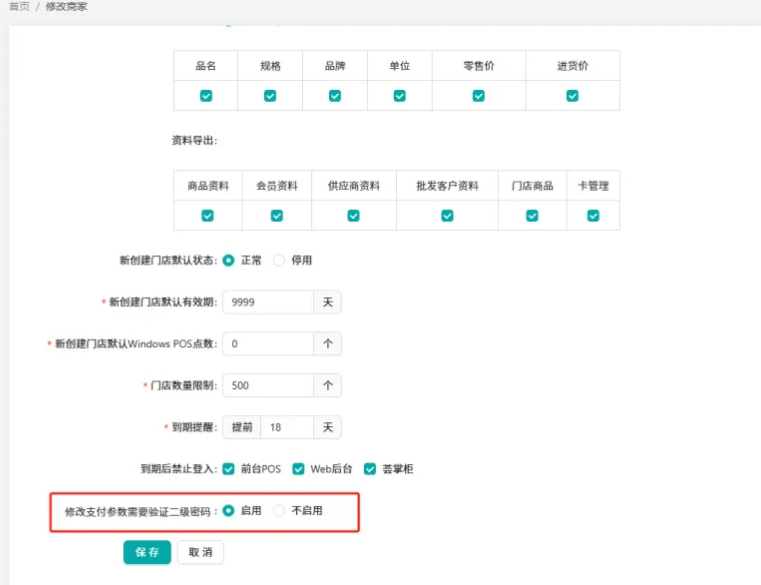The width and height of the screenshot is (761, 585).
Task: Toggle the 商品资料 export checkbox
Action: (x=208, y=215)
